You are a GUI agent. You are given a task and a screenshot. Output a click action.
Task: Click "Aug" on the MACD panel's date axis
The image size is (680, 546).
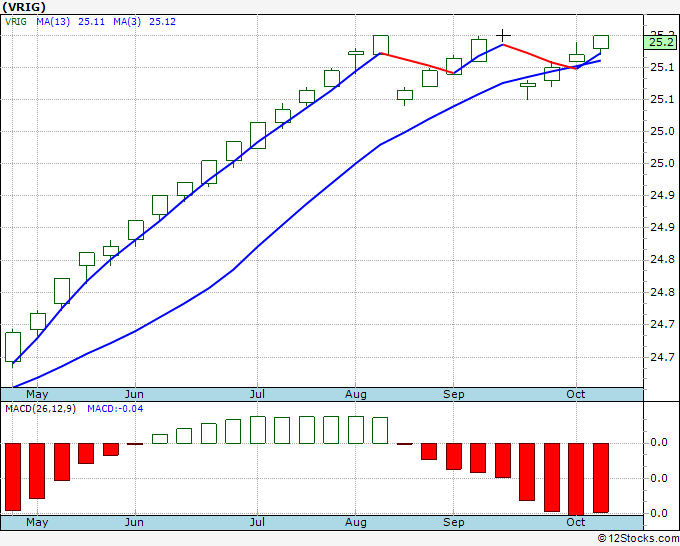pos(356,522)
